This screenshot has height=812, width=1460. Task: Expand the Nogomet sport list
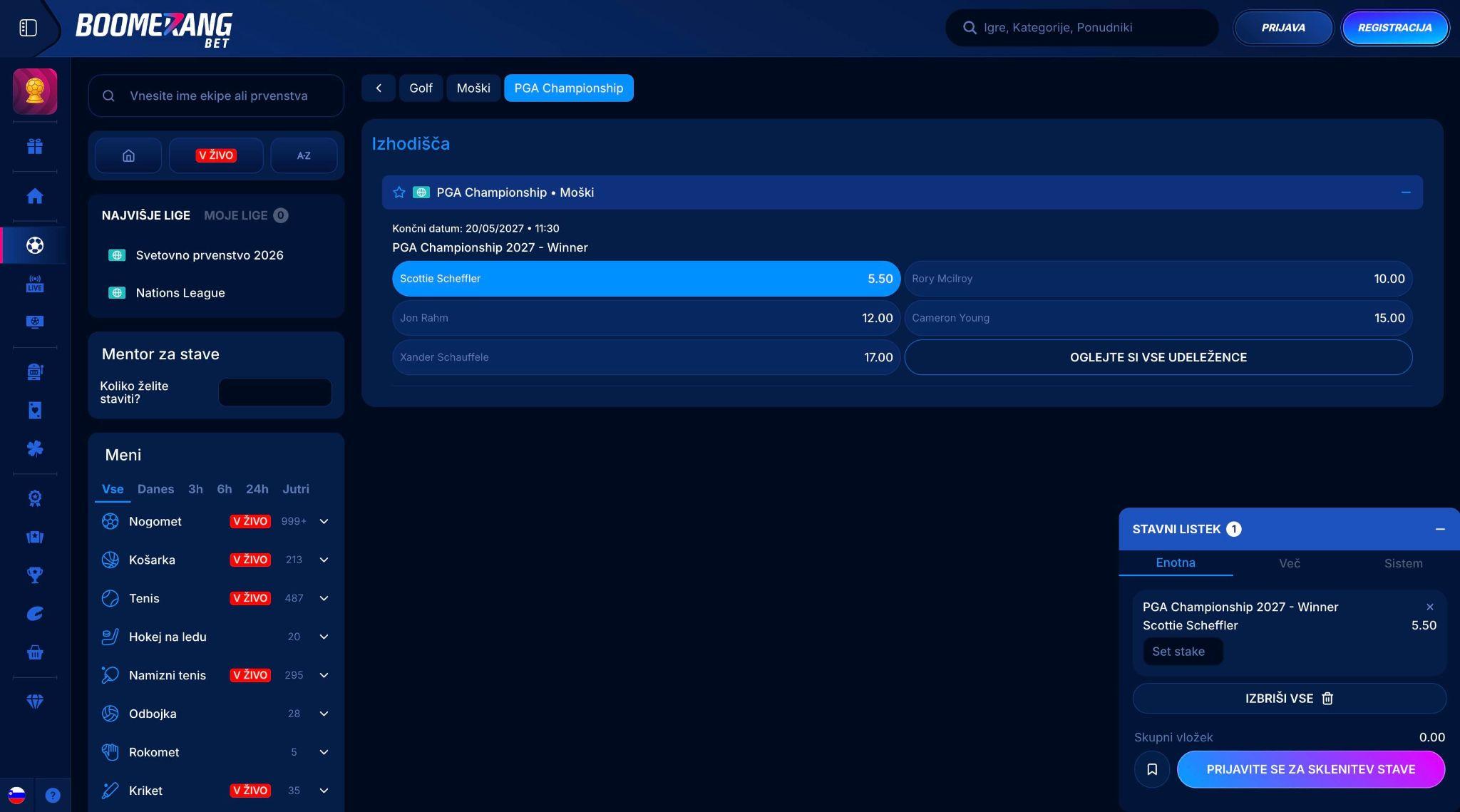[324, 521]
